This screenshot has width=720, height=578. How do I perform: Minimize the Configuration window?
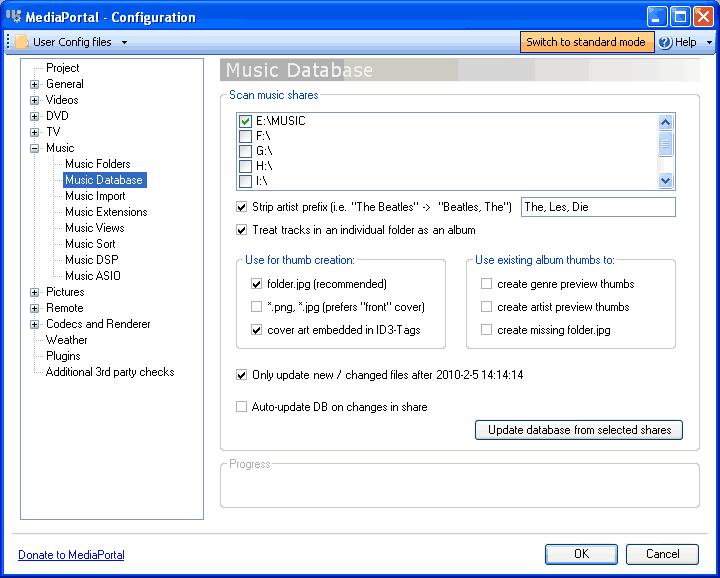657,17
